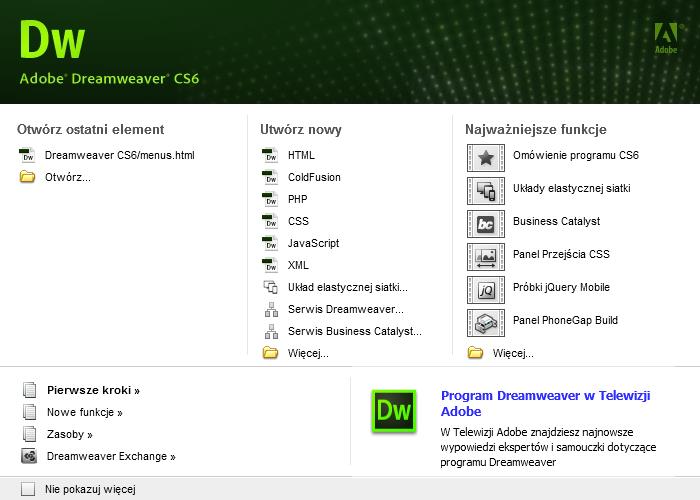Open Więcej... under Najważniejsze funkcje
The width and height of the screenshot is (700, 500).
[x=513, y=353]
